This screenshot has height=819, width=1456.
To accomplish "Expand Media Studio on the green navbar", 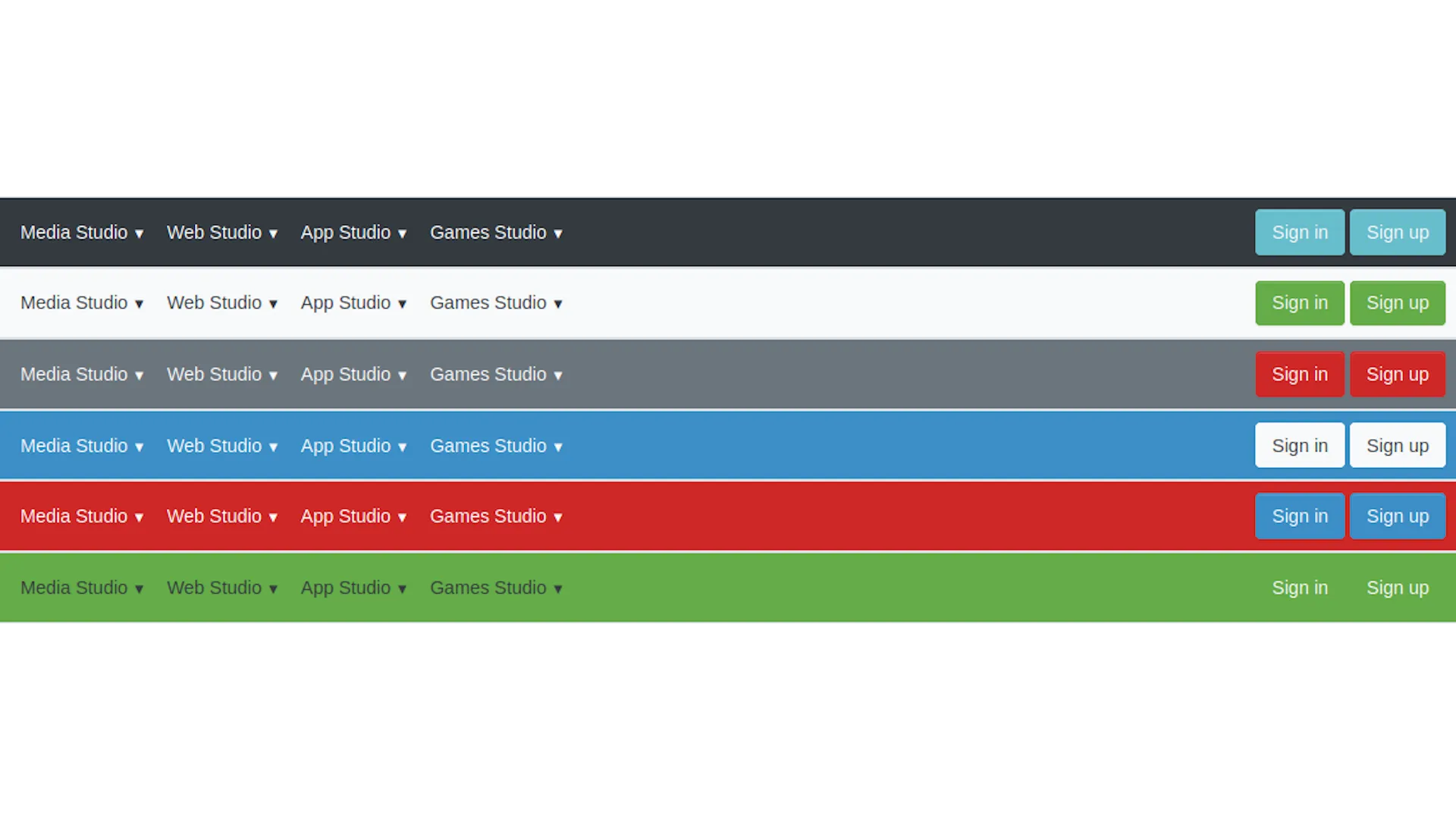I will click(x=82, y=587).
